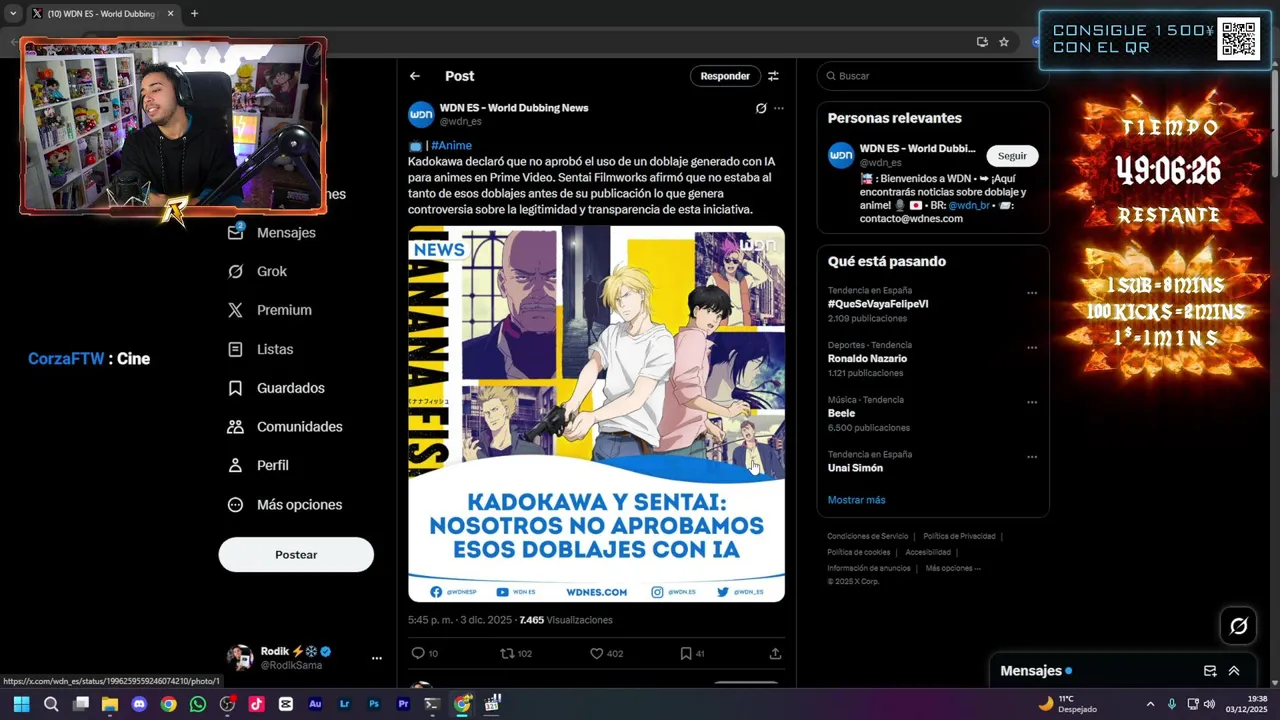Image resolution: width=1280 pixels, height=720 pixels.
Task: Open more options for #QueSeVayaFelipeVI trend
Action: [1032, 293]
